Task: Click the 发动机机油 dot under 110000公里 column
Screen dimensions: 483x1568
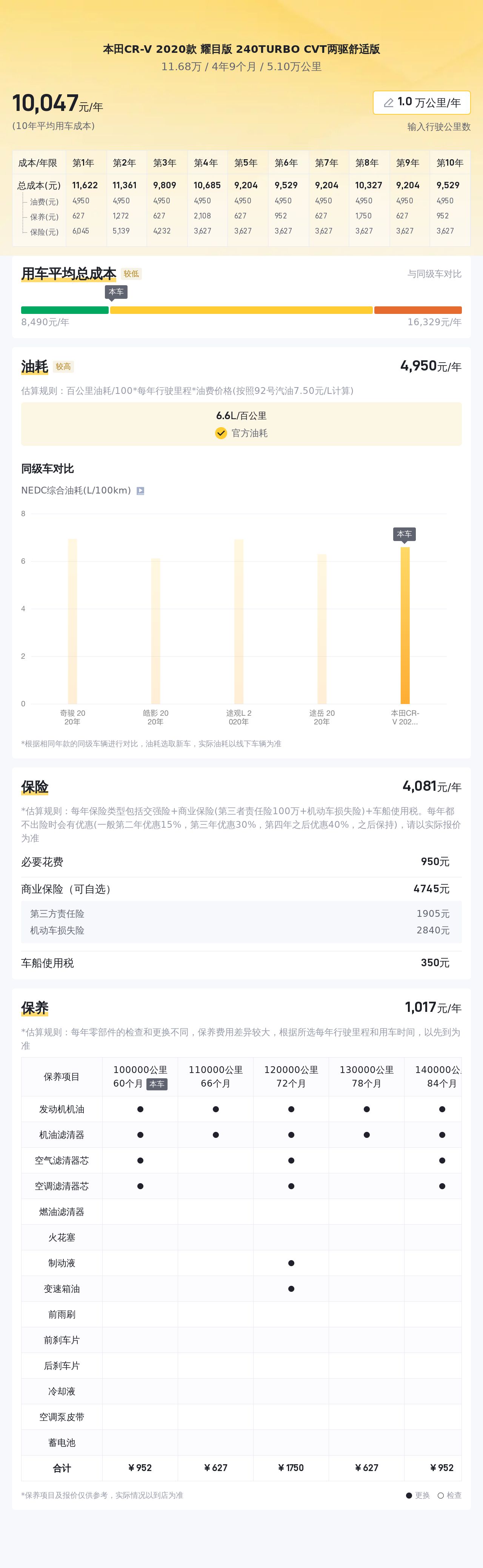Action: 215,1109
